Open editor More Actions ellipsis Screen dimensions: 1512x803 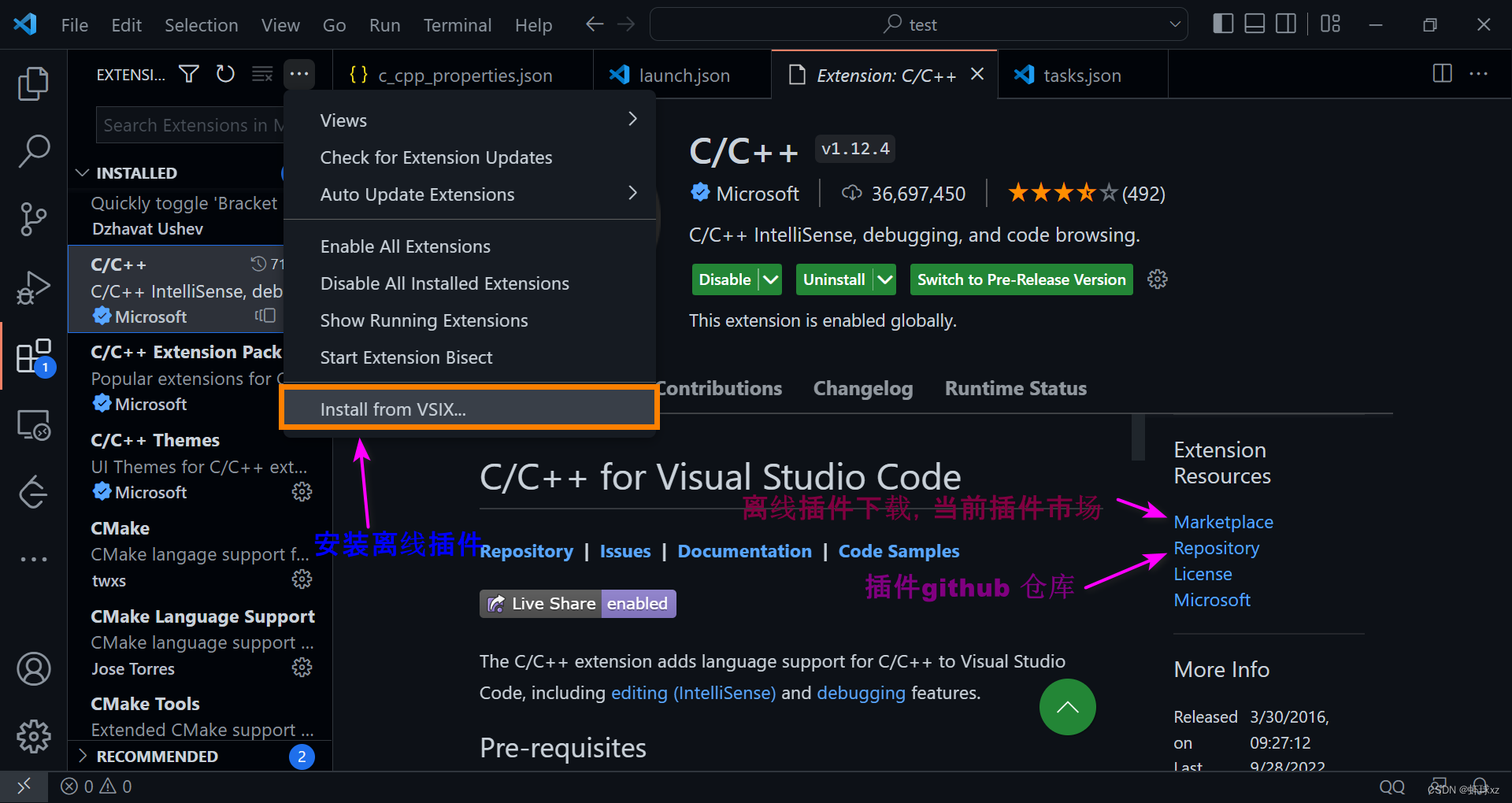pyautogui.click(x=1479, y=74)
